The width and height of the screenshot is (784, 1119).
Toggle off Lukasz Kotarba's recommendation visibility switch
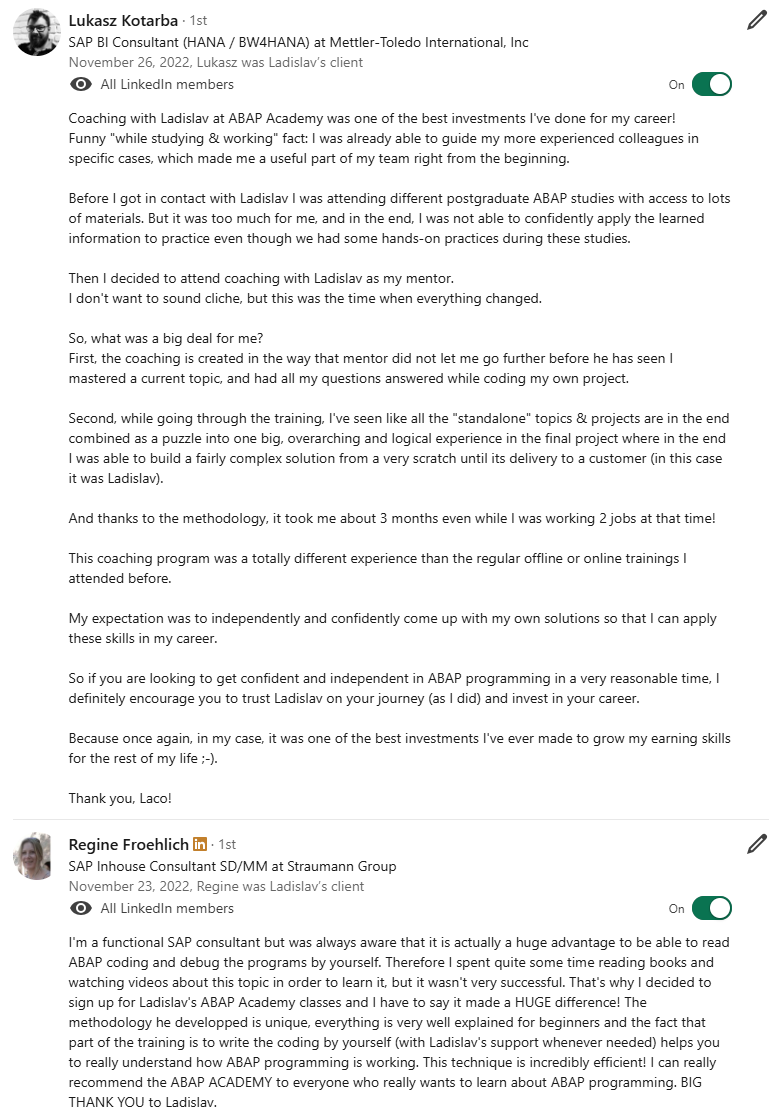point(712,84)
